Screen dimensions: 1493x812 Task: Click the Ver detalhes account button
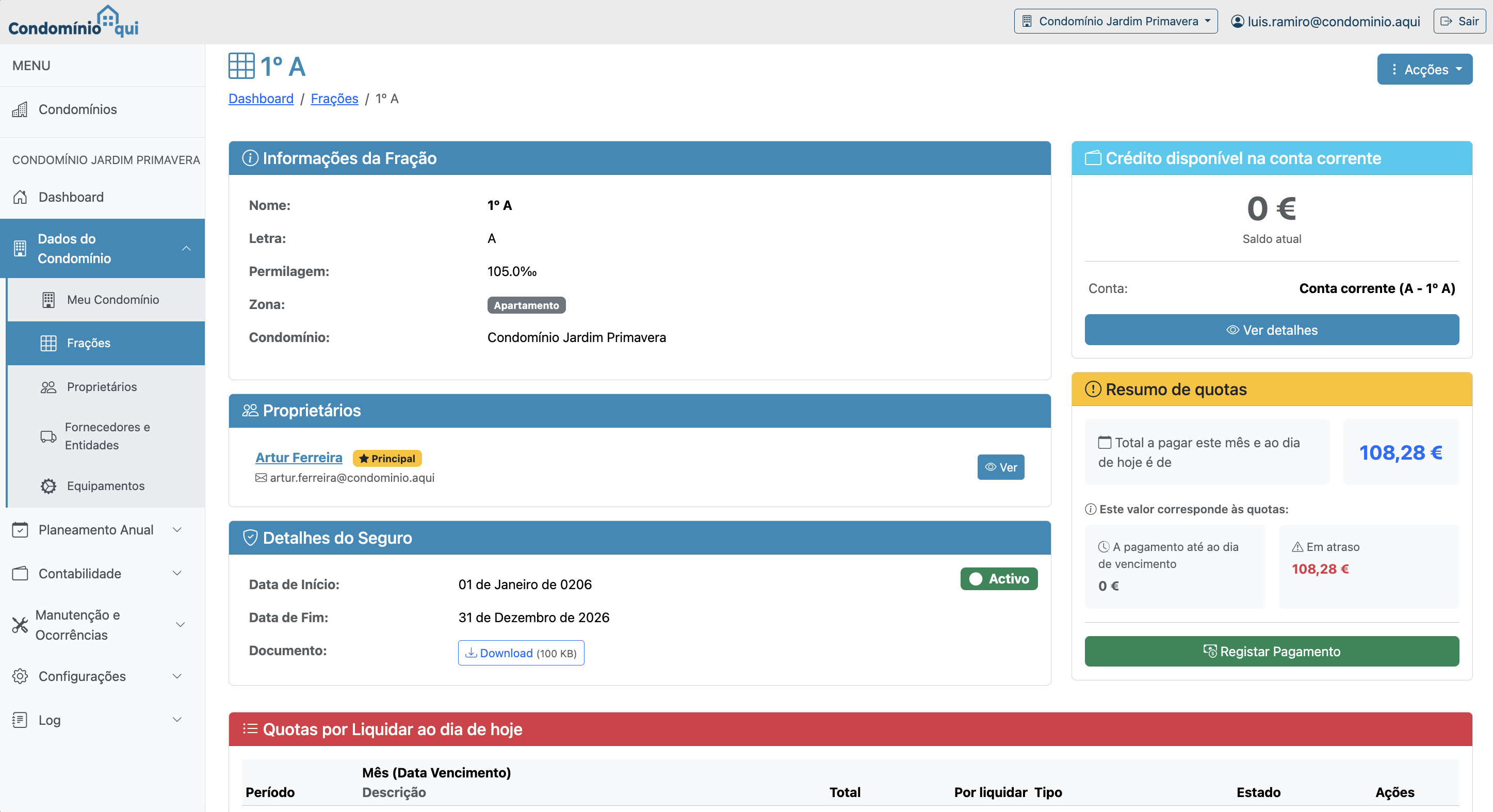(x=1272, y=330)
